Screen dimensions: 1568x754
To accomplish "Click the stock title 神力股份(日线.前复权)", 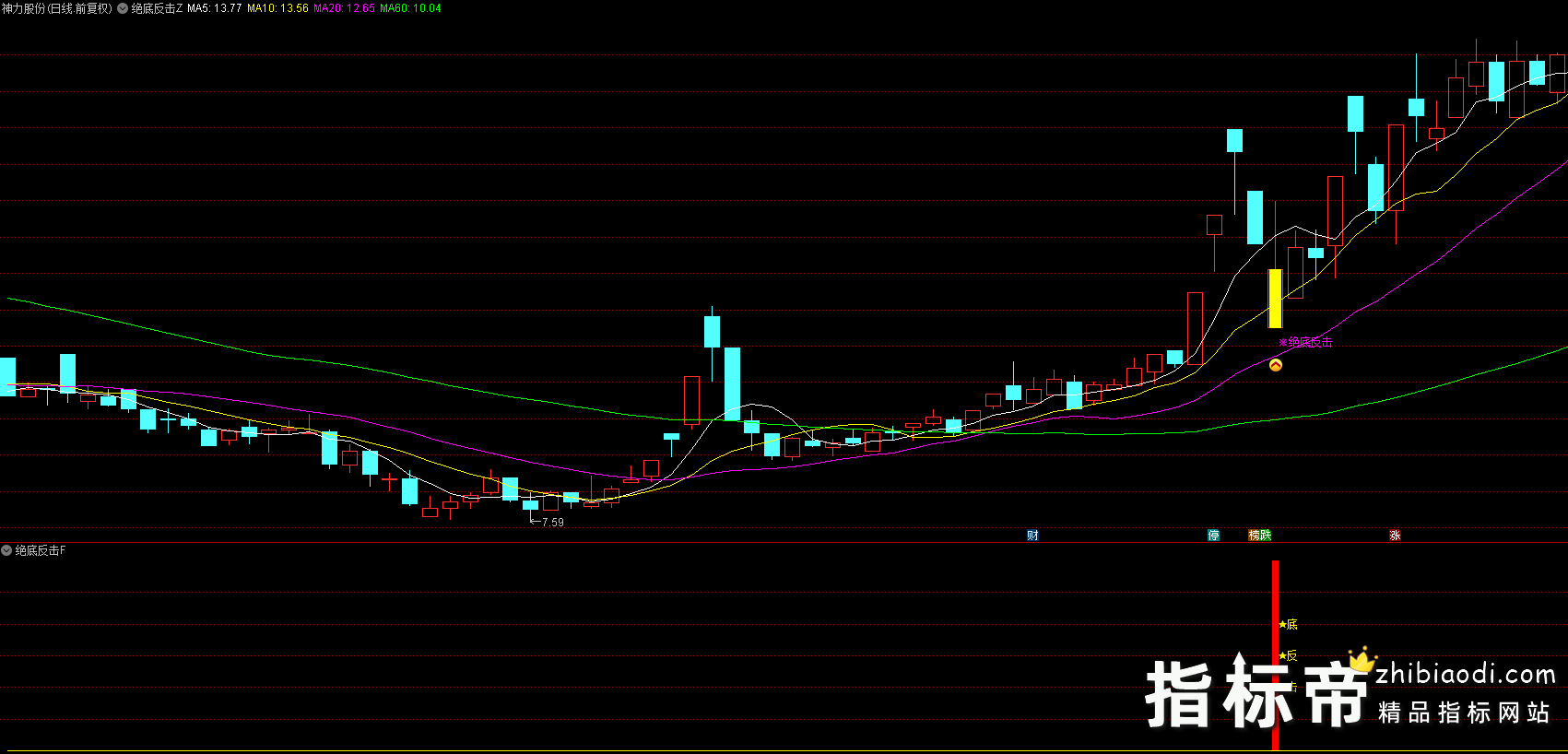I will [56, 8].
